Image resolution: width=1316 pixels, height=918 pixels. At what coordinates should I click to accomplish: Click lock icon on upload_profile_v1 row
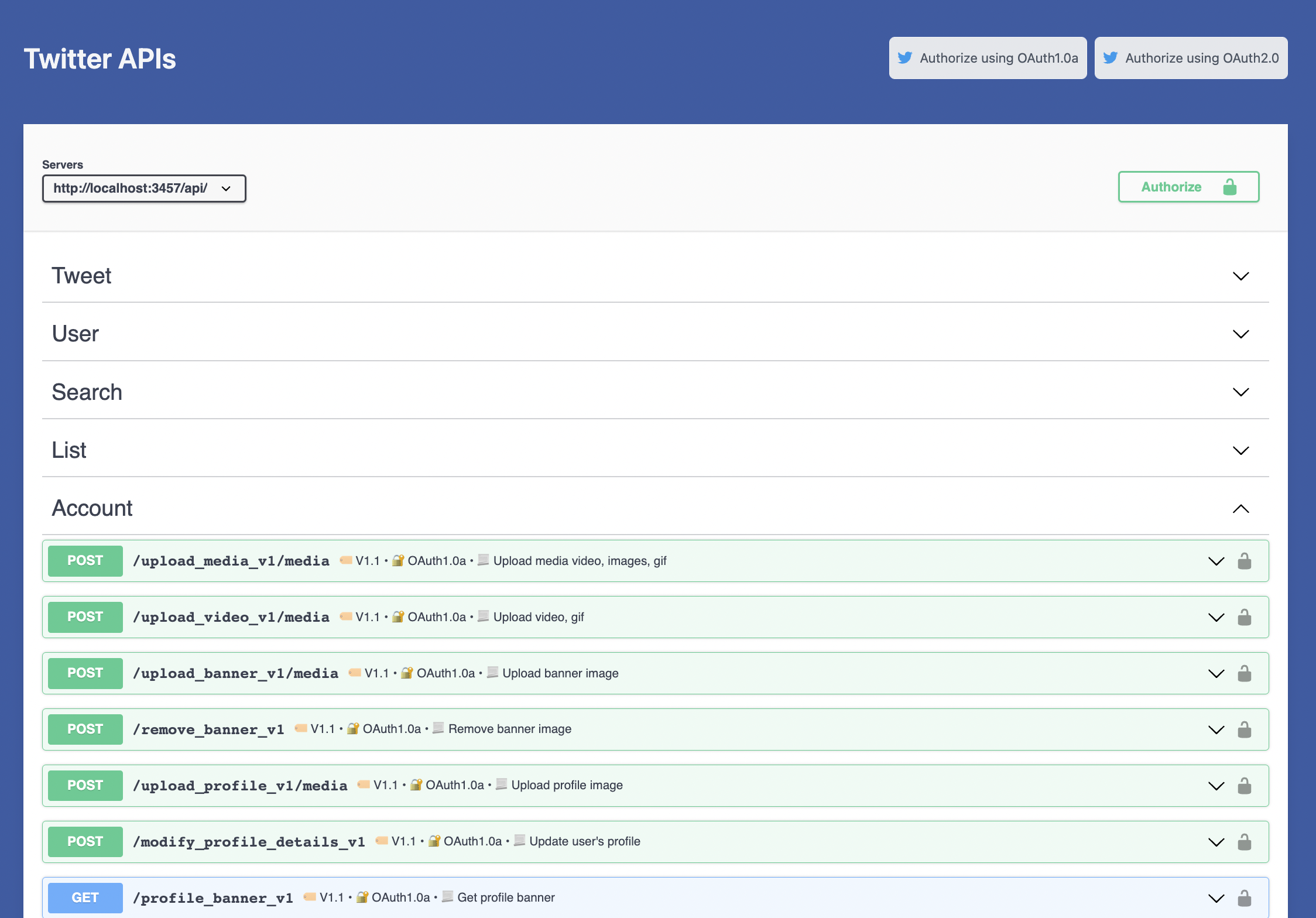coord(1244,786)
